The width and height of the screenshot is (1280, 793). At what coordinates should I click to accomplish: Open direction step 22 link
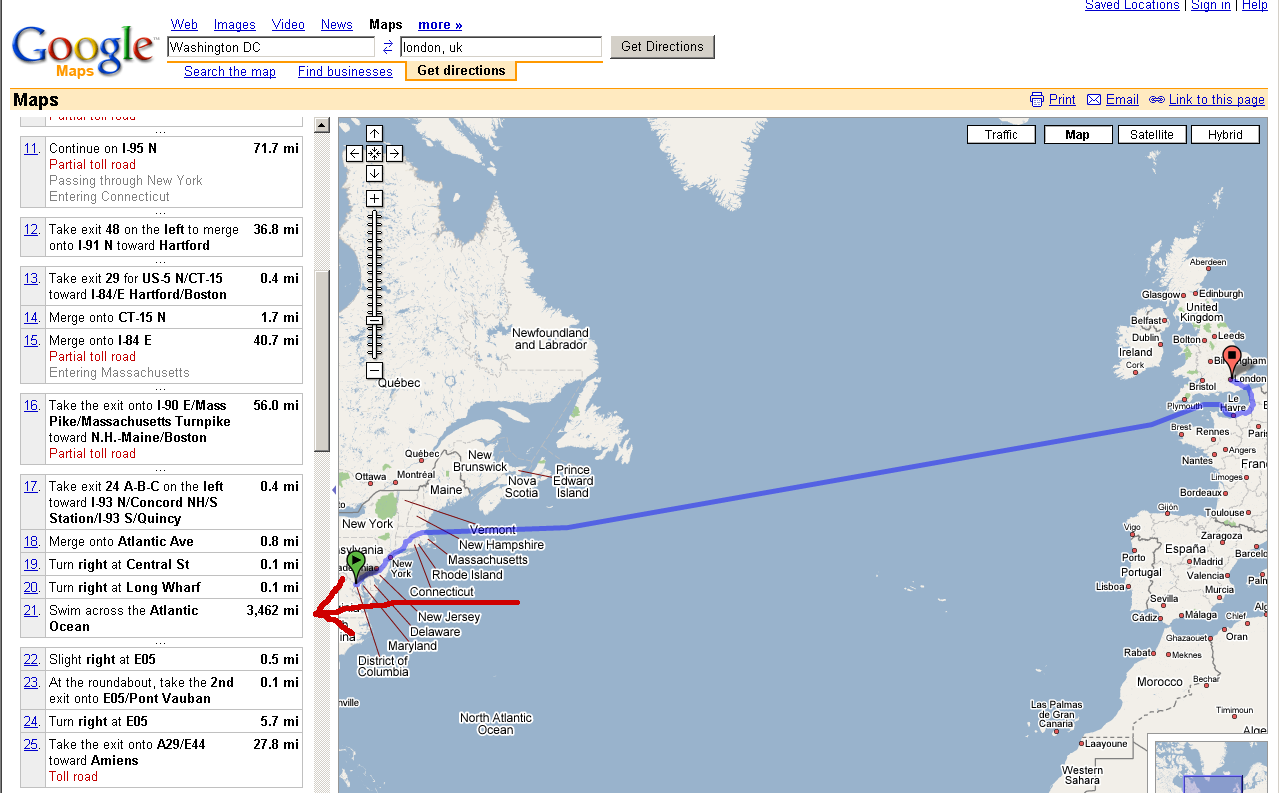31,660
